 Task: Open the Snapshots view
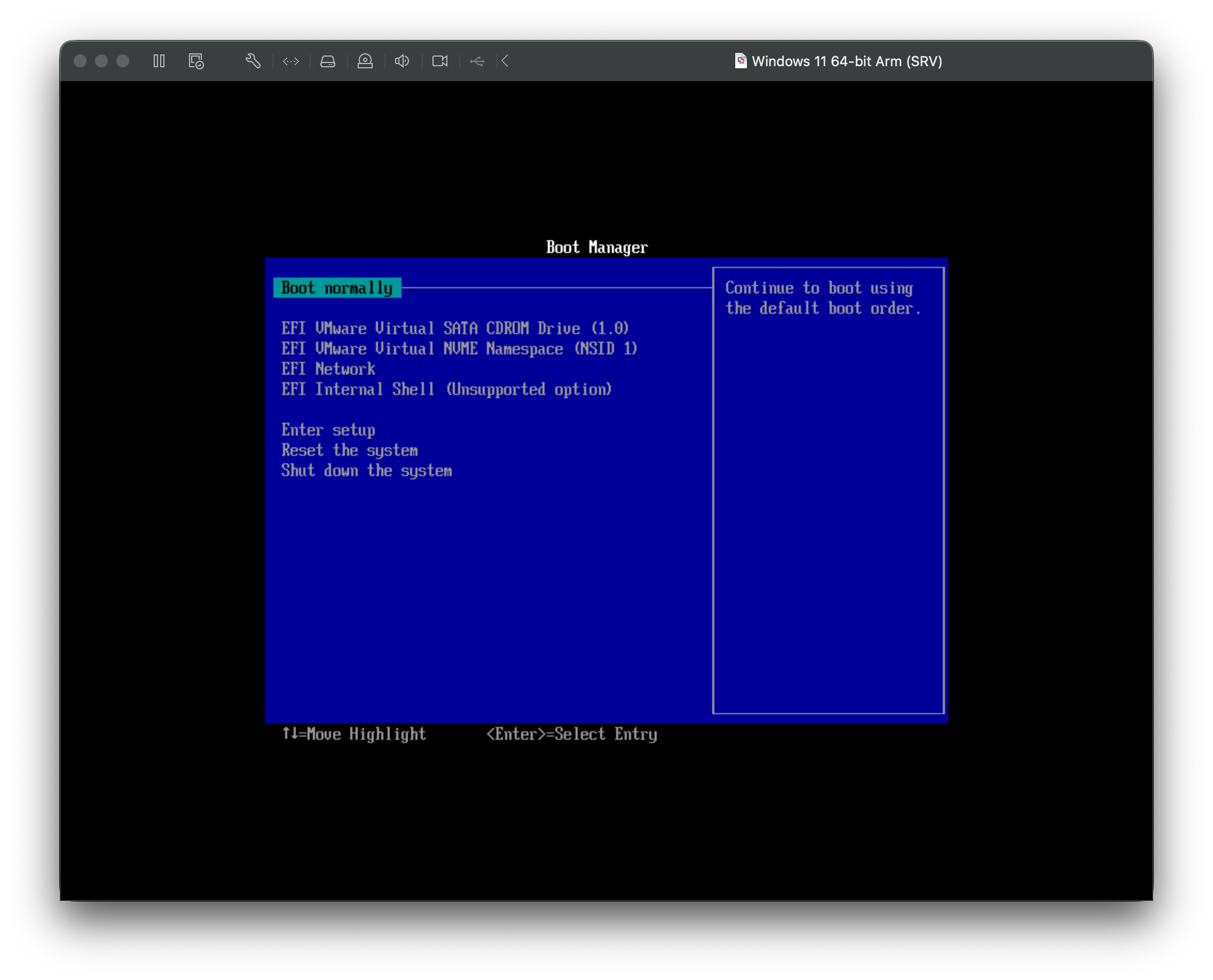pyautogui.click(x=195, y=61)
